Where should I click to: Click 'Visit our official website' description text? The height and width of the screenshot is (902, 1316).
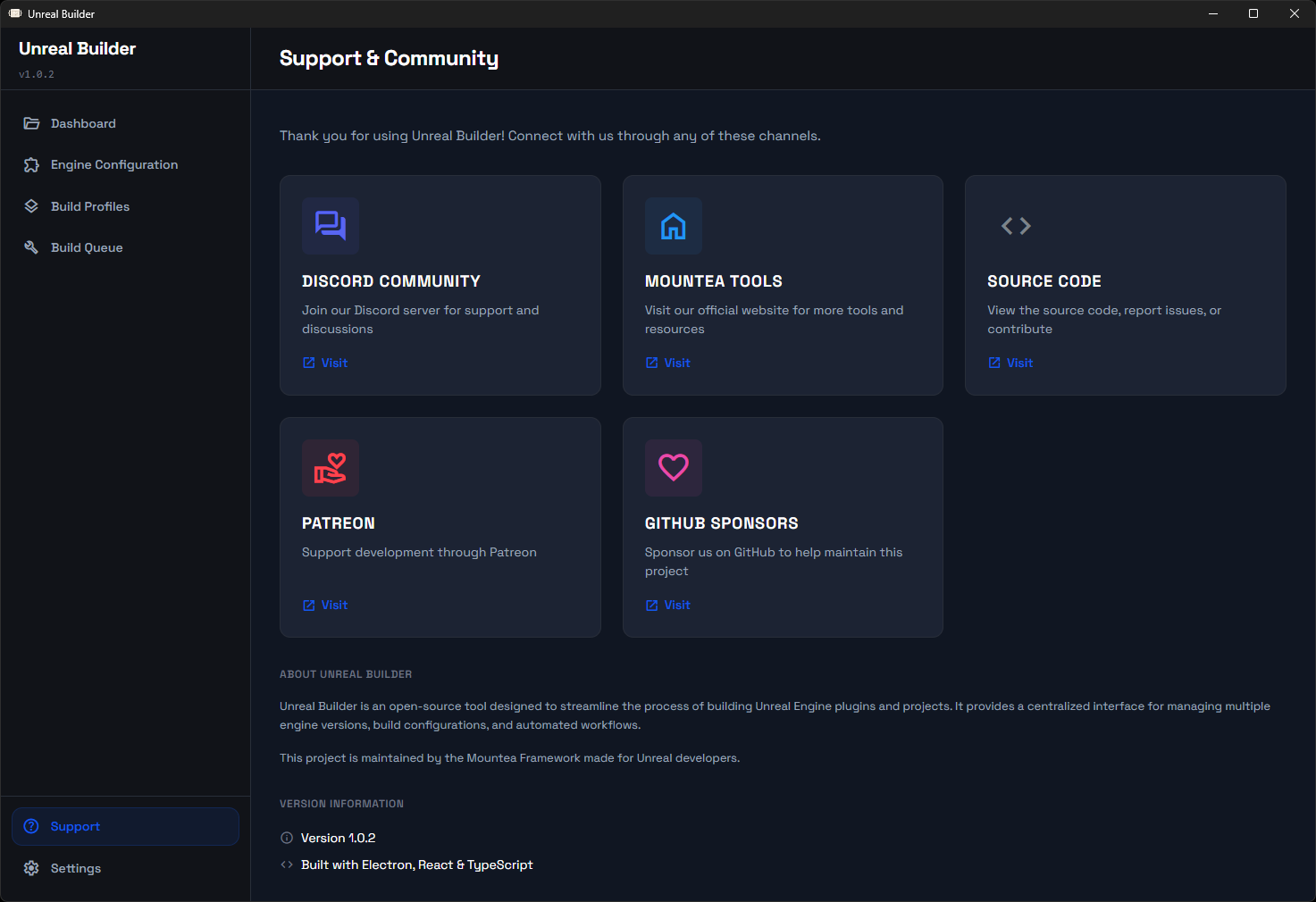pyautogui.click(x=775, y=320)
